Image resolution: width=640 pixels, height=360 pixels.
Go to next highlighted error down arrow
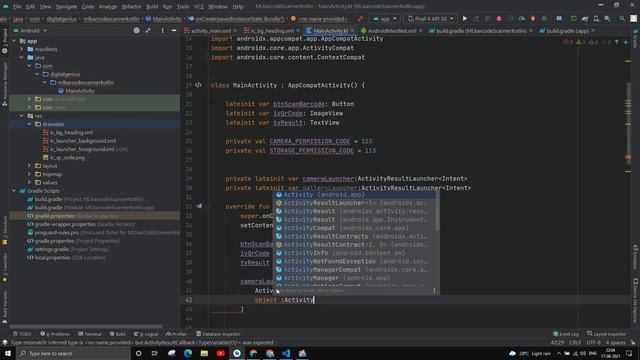[625, 42]
